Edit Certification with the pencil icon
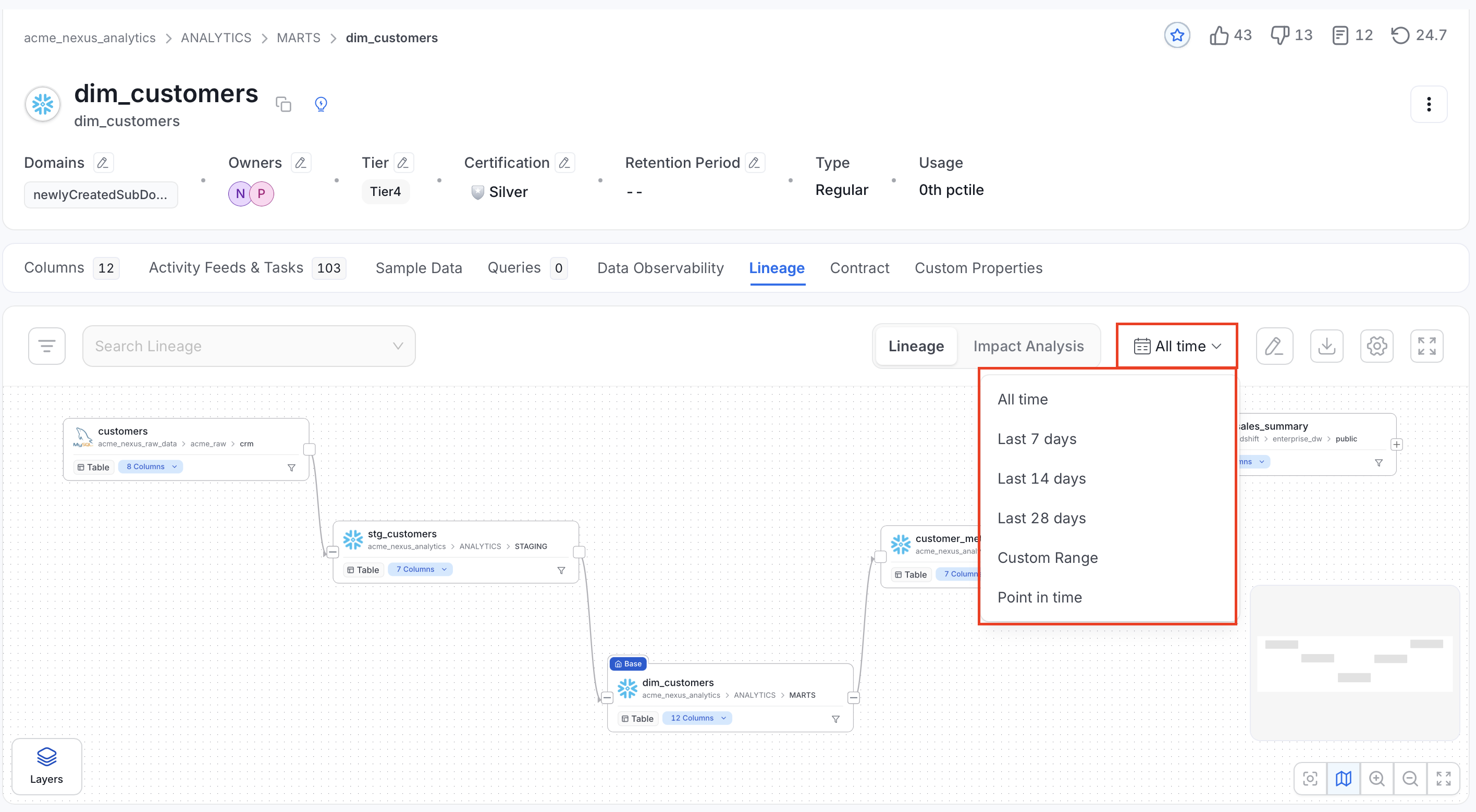 564,163
